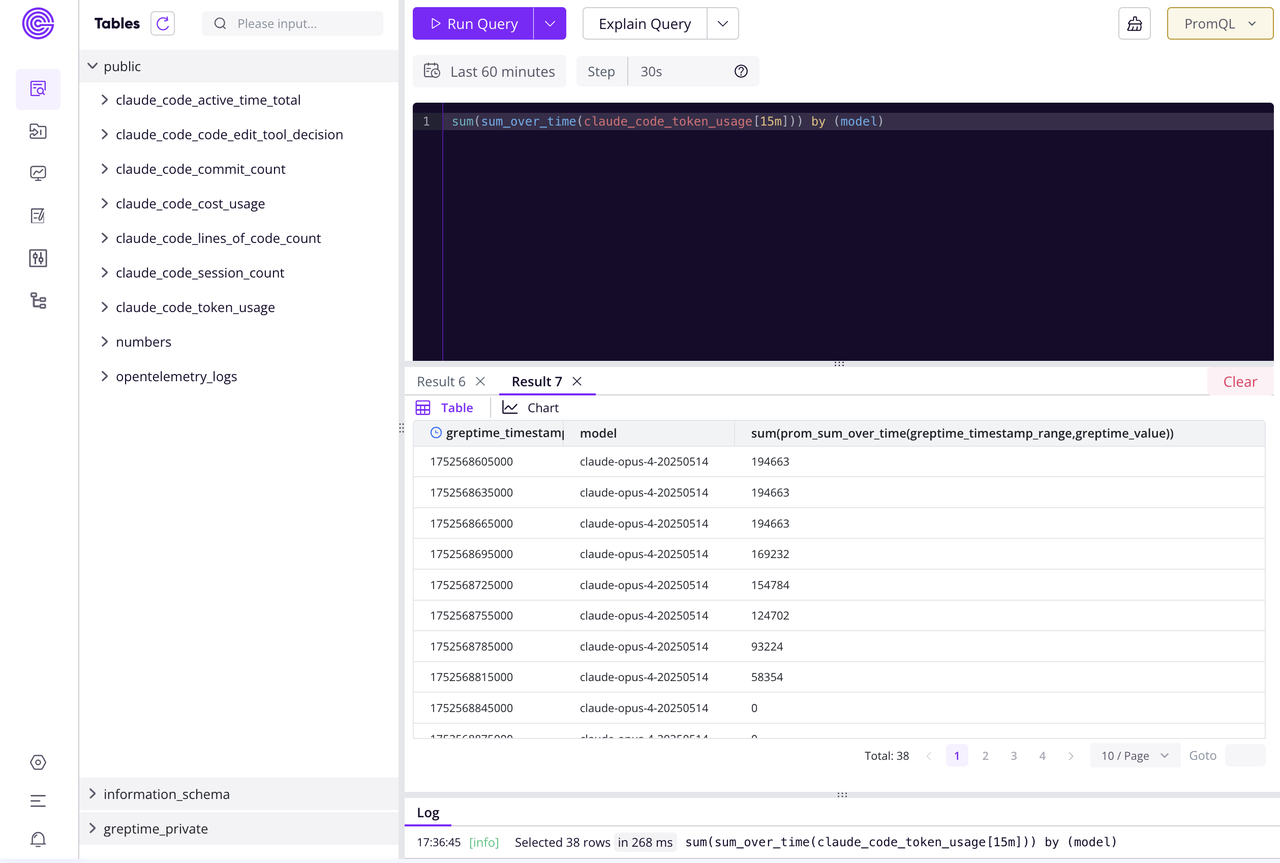1280x863 pixels.
Task: Switch to the Result 6 tab
Action: pyautogui.click(x=441, y=381)
